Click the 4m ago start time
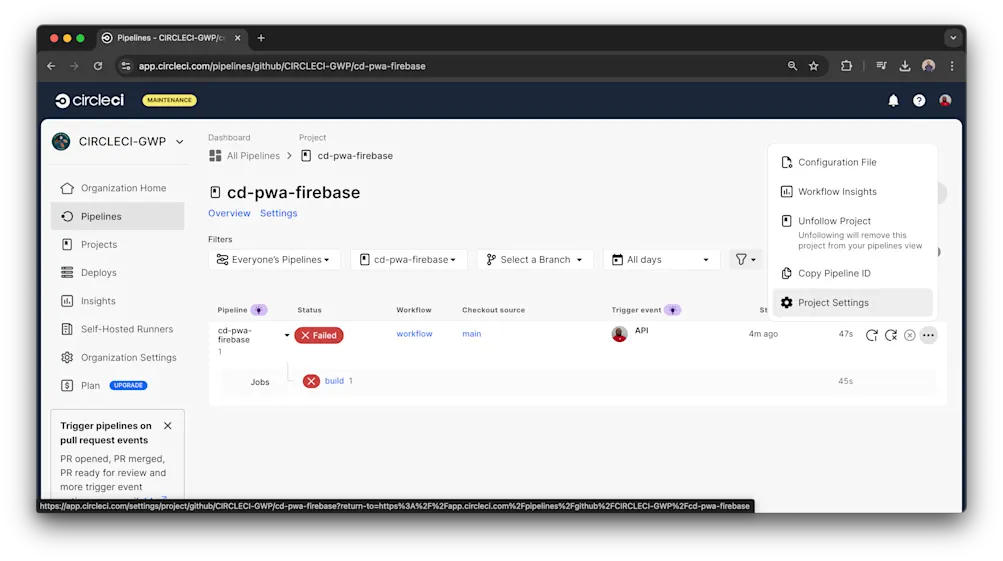 [763, 334]
